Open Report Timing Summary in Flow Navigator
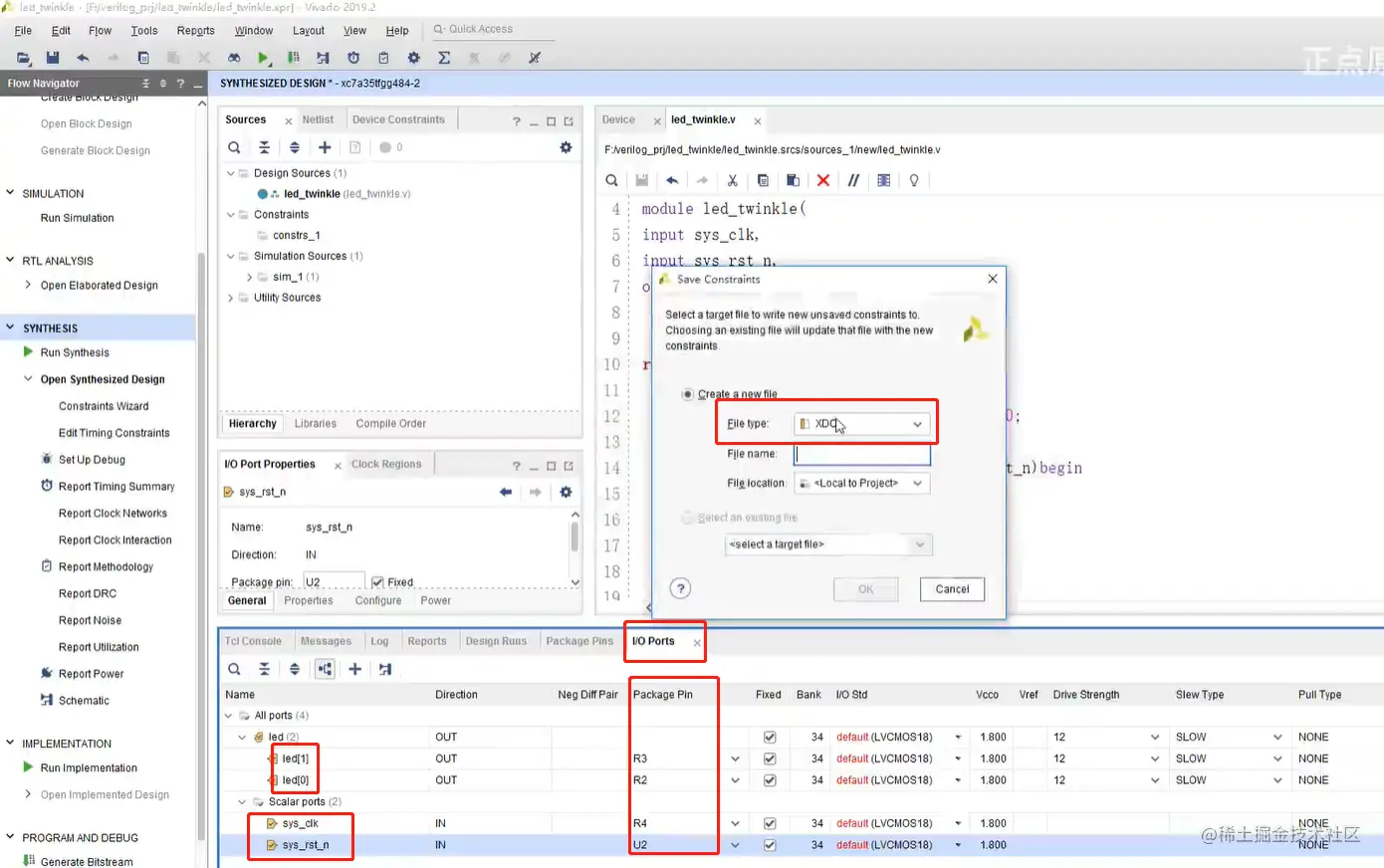 point(116,487)
